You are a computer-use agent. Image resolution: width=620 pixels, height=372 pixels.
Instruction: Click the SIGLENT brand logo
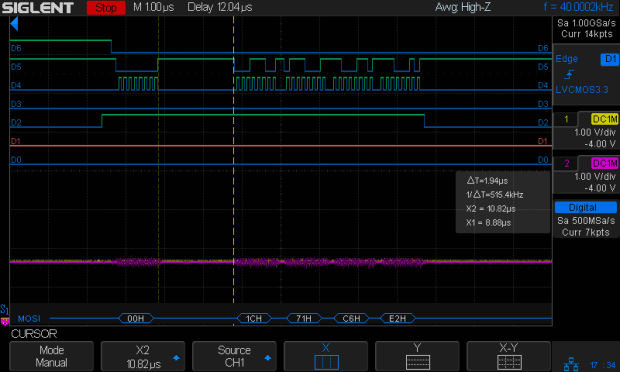[x=38, y=8]
